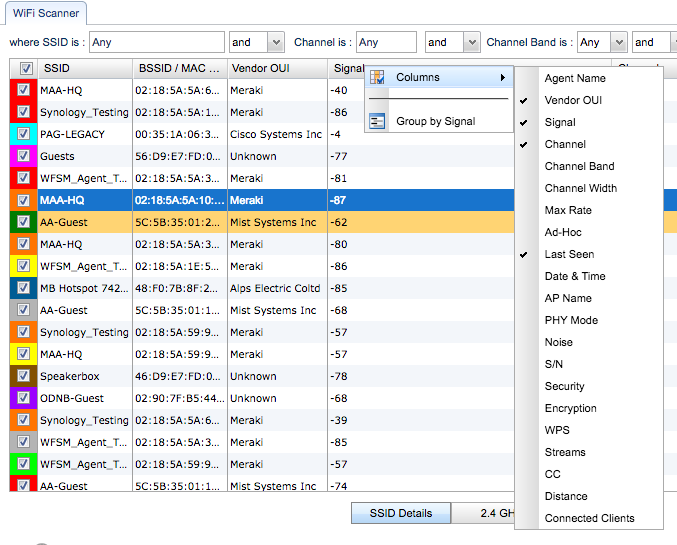677x545 pixels.
Task: Enable the Noise column
Action: (558, 342)
